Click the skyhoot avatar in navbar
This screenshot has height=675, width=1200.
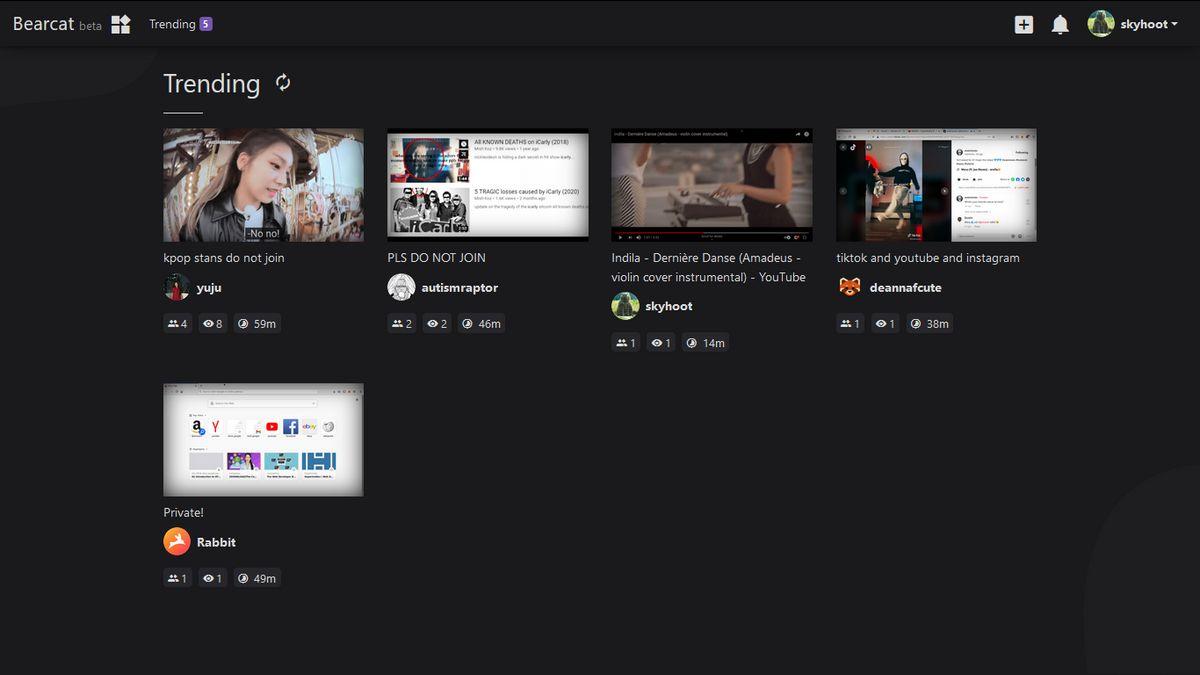pos(1101,24)
